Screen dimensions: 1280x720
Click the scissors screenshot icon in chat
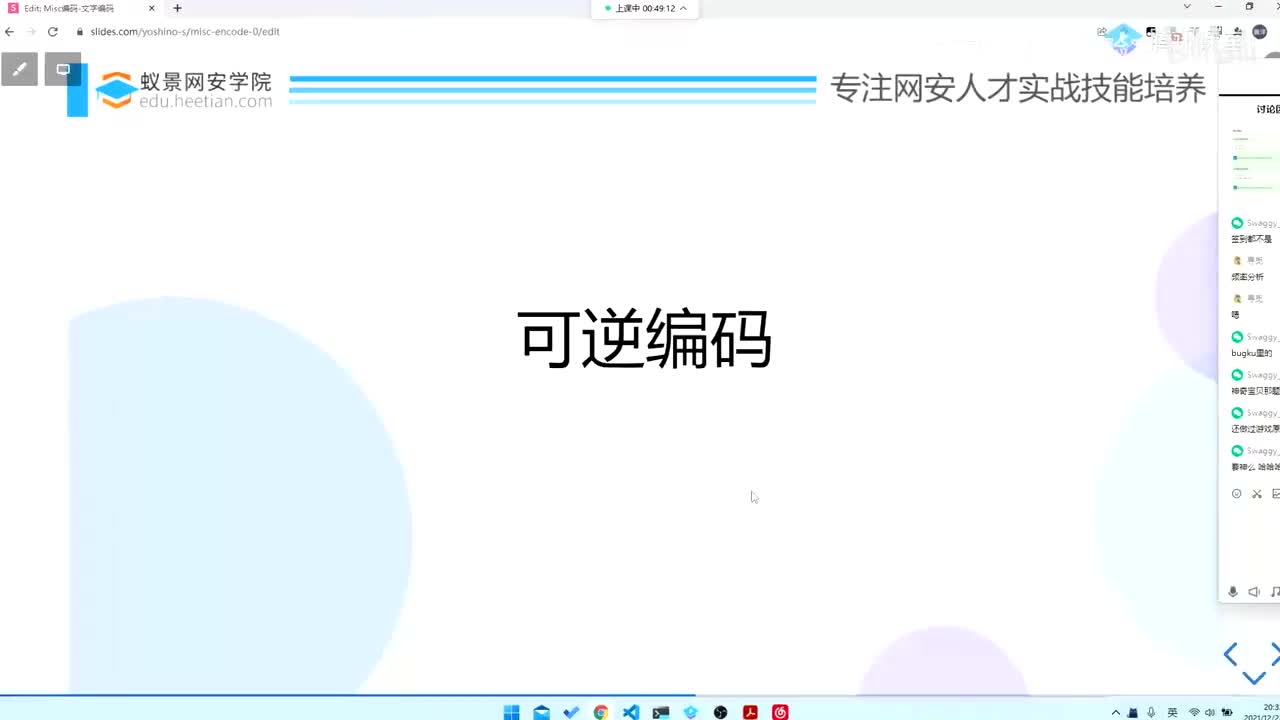1257,494
